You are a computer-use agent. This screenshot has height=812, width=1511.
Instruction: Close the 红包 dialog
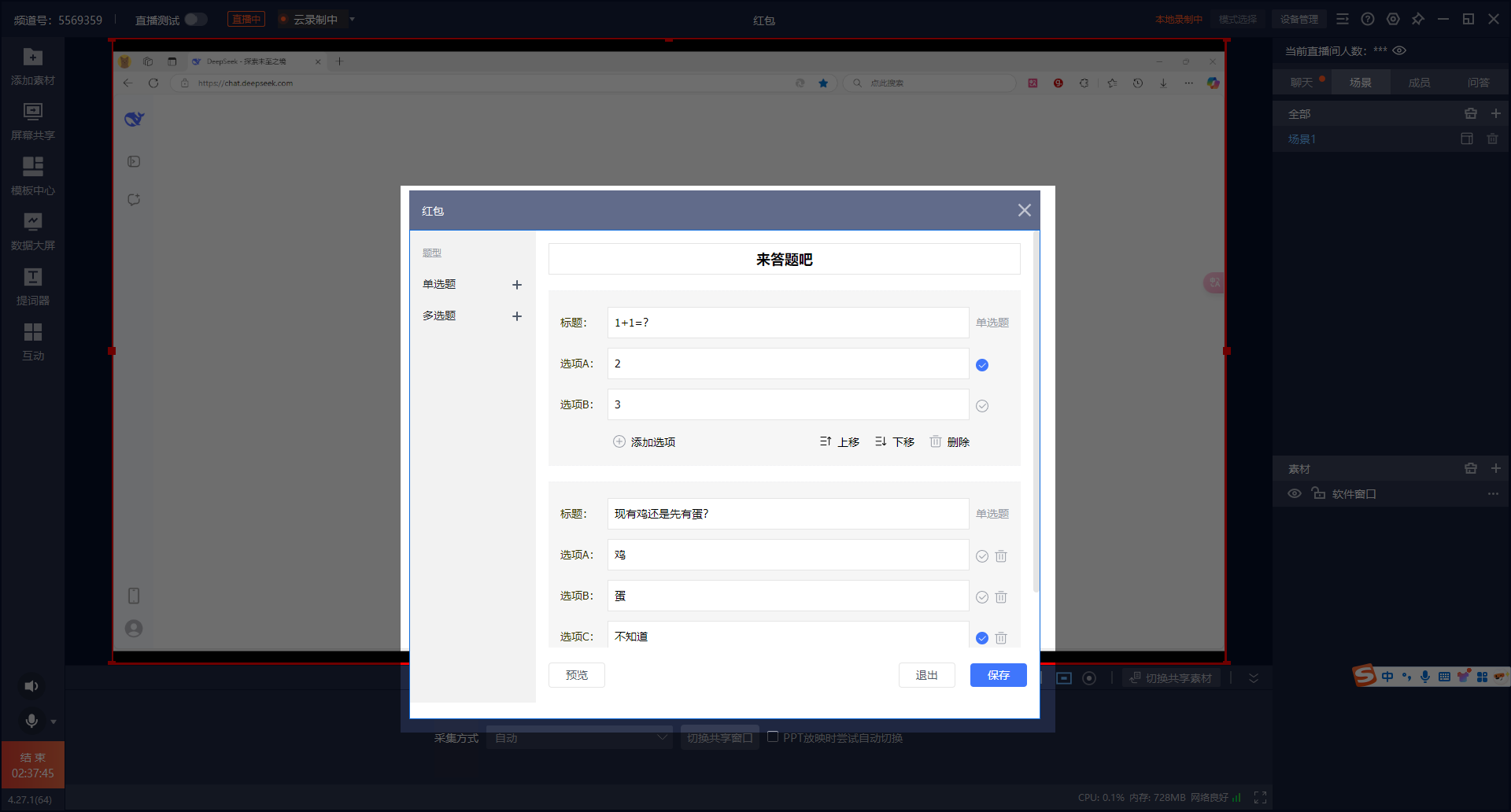click(1024, 210)
